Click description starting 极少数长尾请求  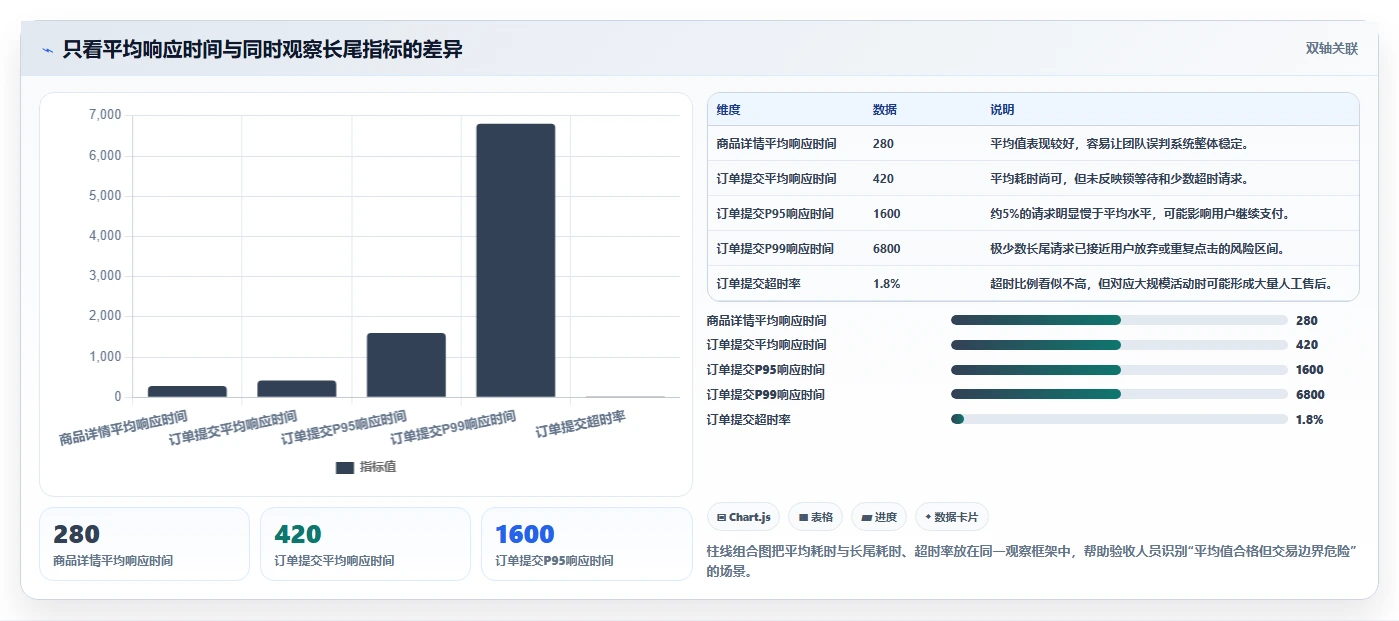point(1137,249)
